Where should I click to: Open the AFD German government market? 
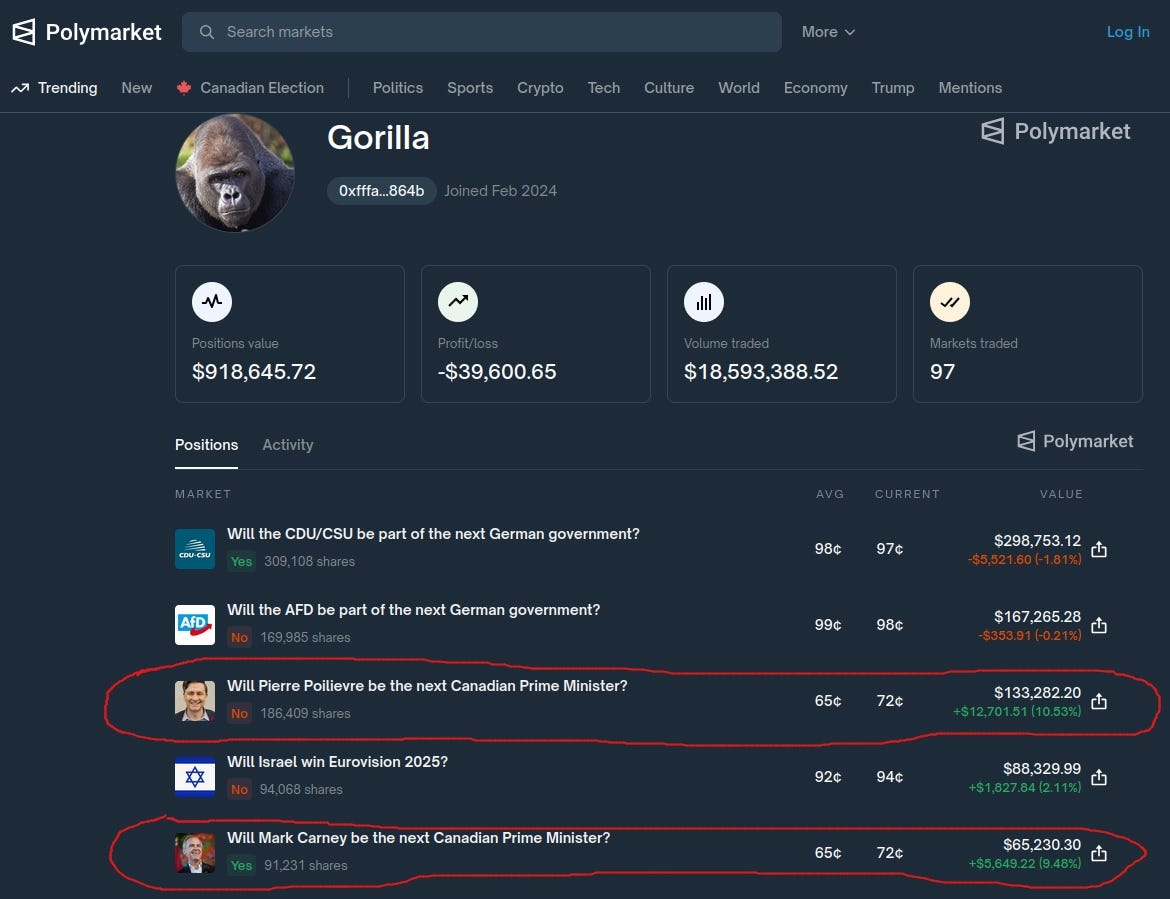point(413,610)
